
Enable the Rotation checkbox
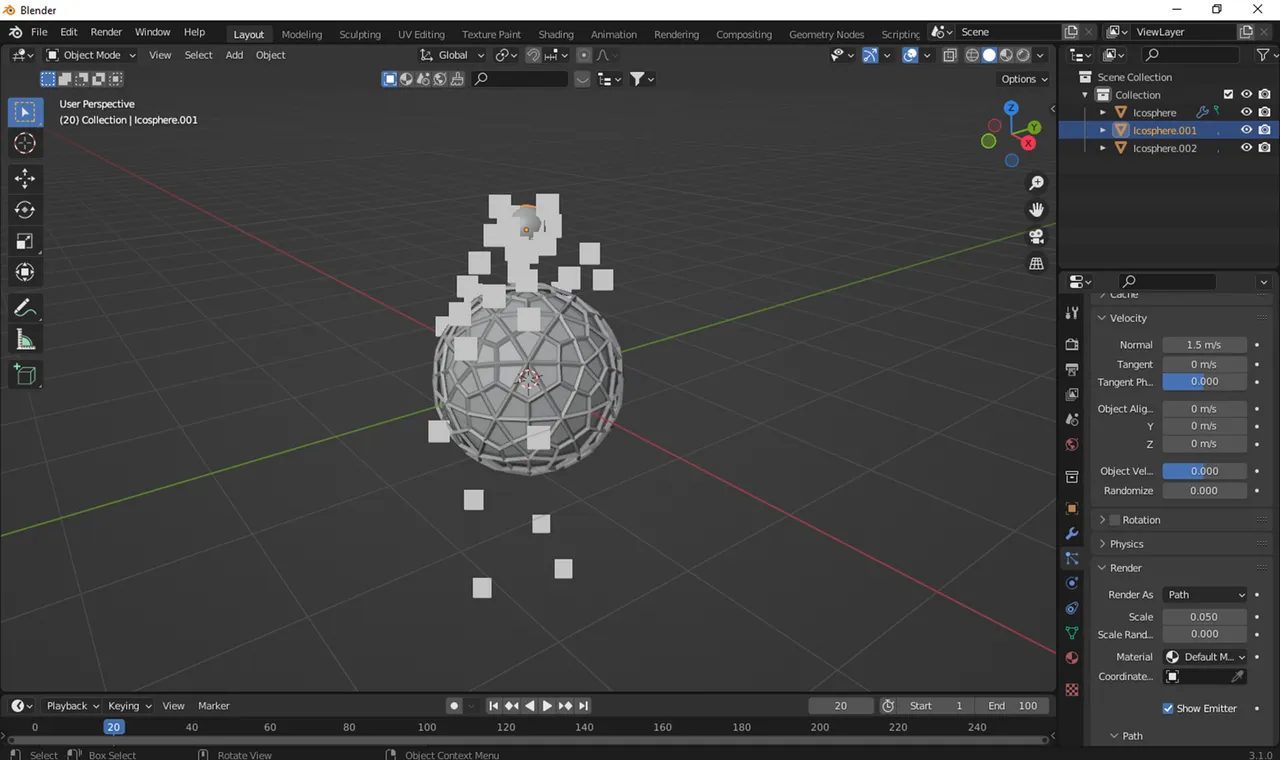(1115, 520)
